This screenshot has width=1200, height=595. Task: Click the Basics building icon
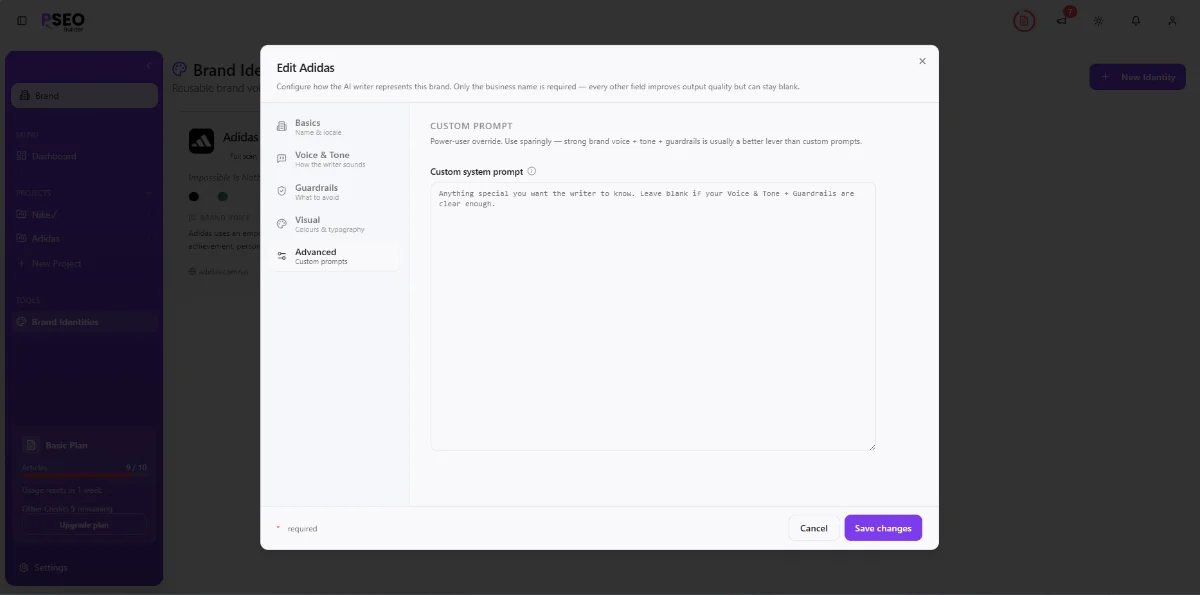pos(282,126)
